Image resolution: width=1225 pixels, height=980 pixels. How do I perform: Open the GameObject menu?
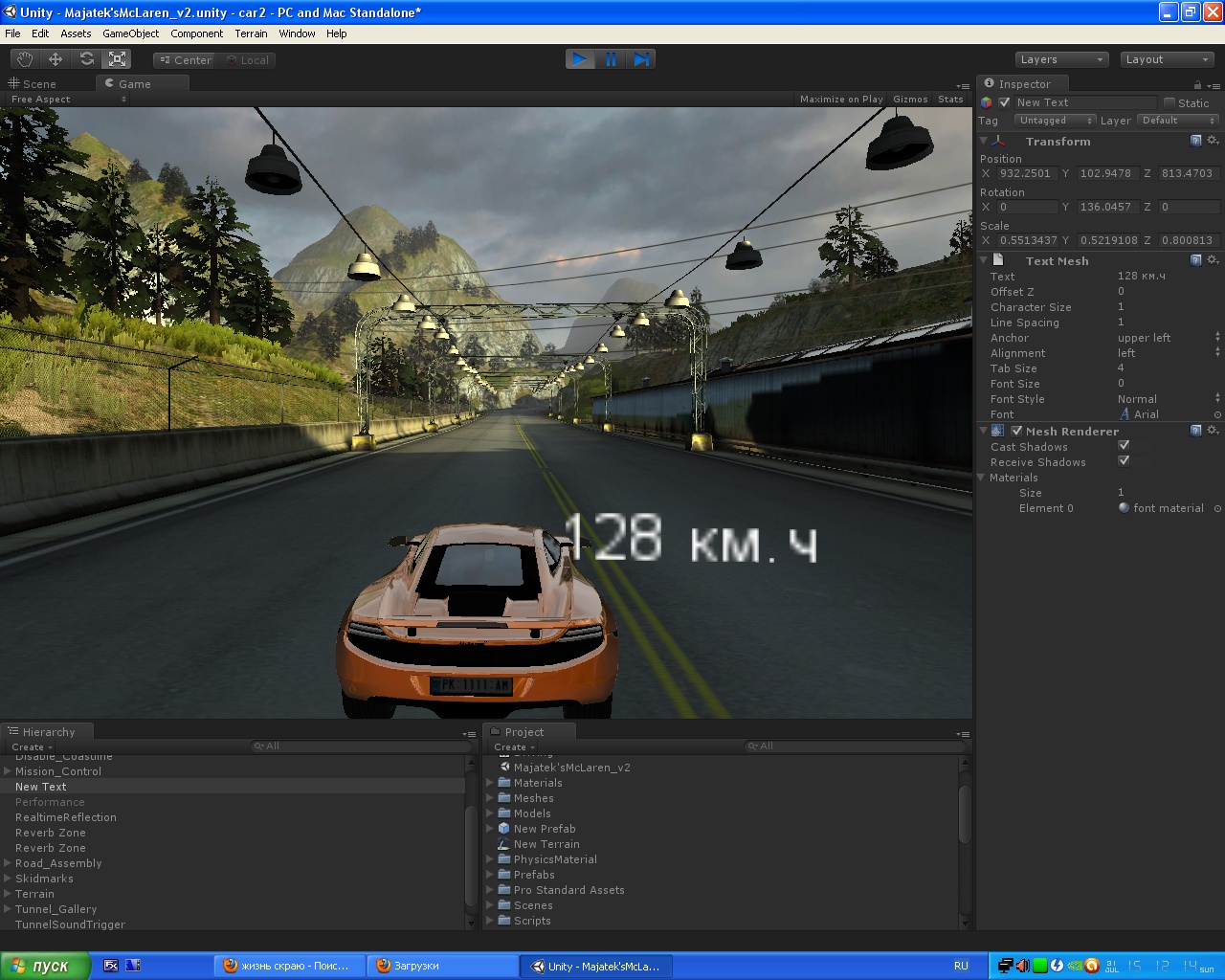(130, 33)
